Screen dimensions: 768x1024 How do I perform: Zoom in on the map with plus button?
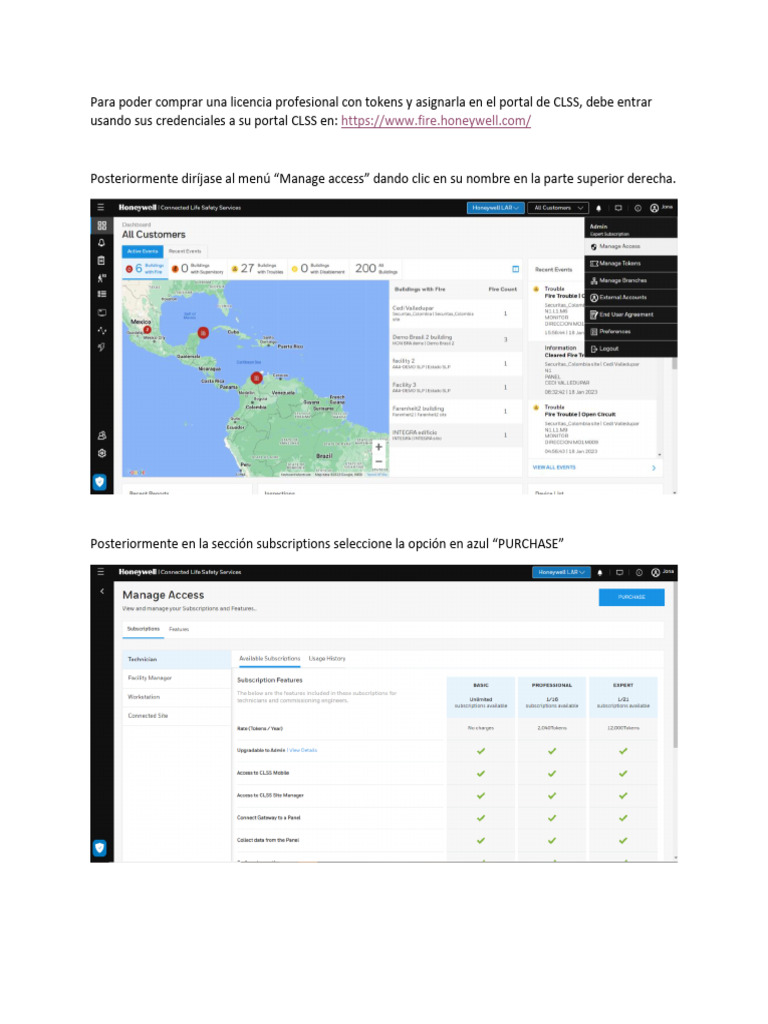(x=378, y=447)
